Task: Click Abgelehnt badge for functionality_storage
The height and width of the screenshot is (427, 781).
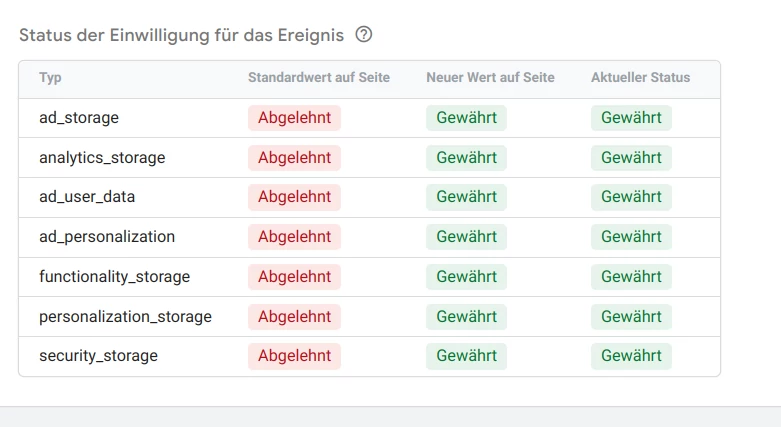Action: [x=294, y=277]
